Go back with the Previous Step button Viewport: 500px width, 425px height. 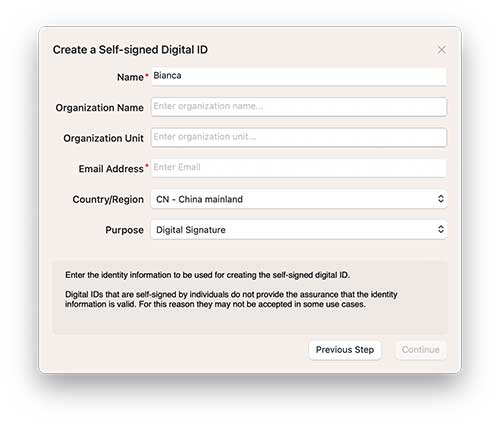click(345, 350)
